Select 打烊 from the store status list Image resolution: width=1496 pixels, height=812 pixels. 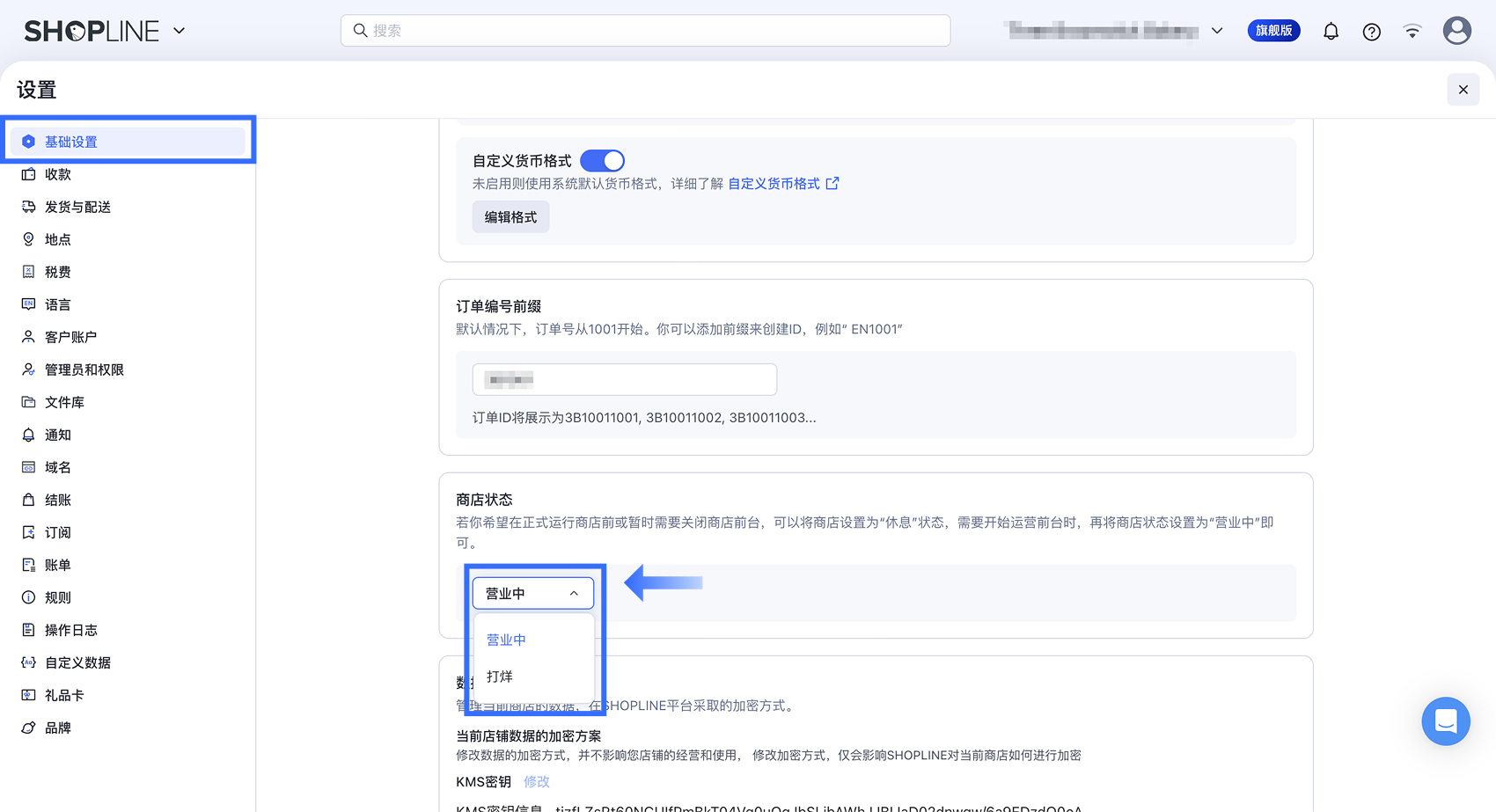[500, 677]
